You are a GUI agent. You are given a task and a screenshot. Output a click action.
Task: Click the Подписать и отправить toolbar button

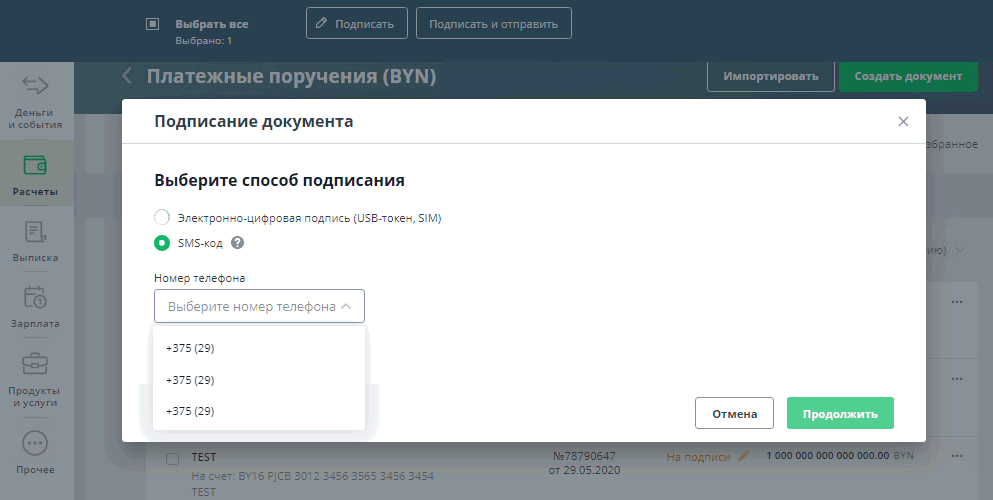[x=493, y=24]
